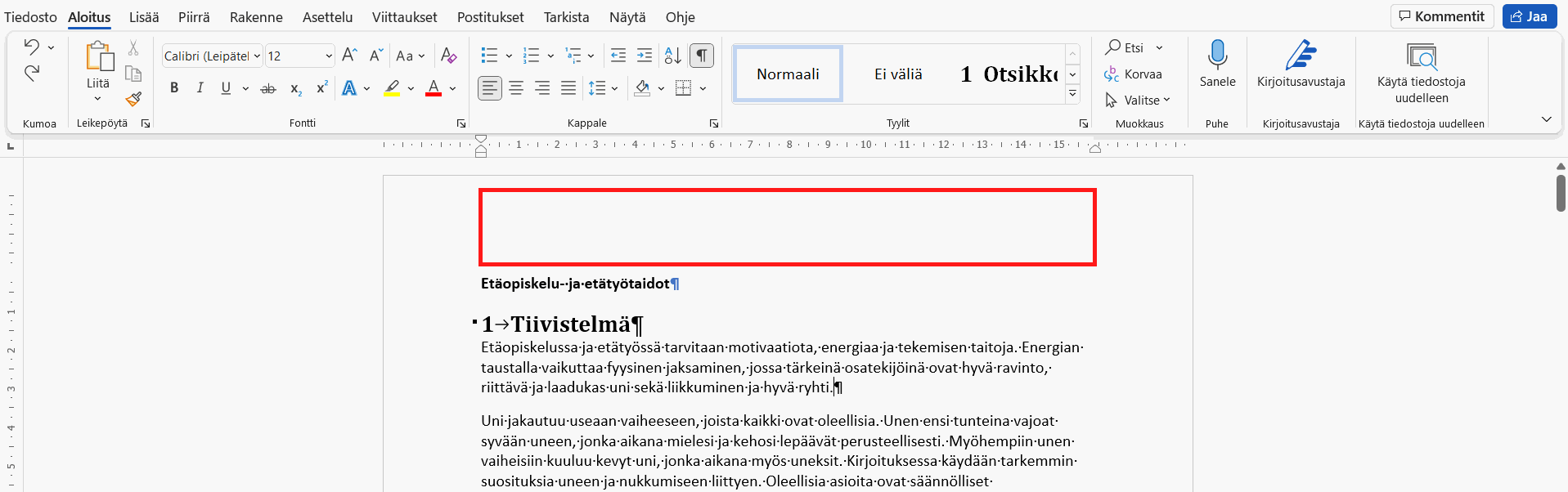Click the Copy icon in Leikepöytä

tap(133, 74)
